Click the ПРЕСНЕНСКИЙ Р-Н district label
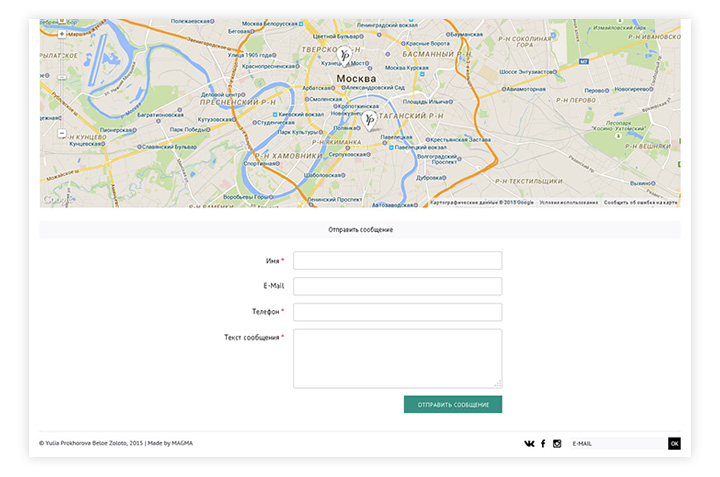Viewport: 720px width, 477px height. point(237,102)
